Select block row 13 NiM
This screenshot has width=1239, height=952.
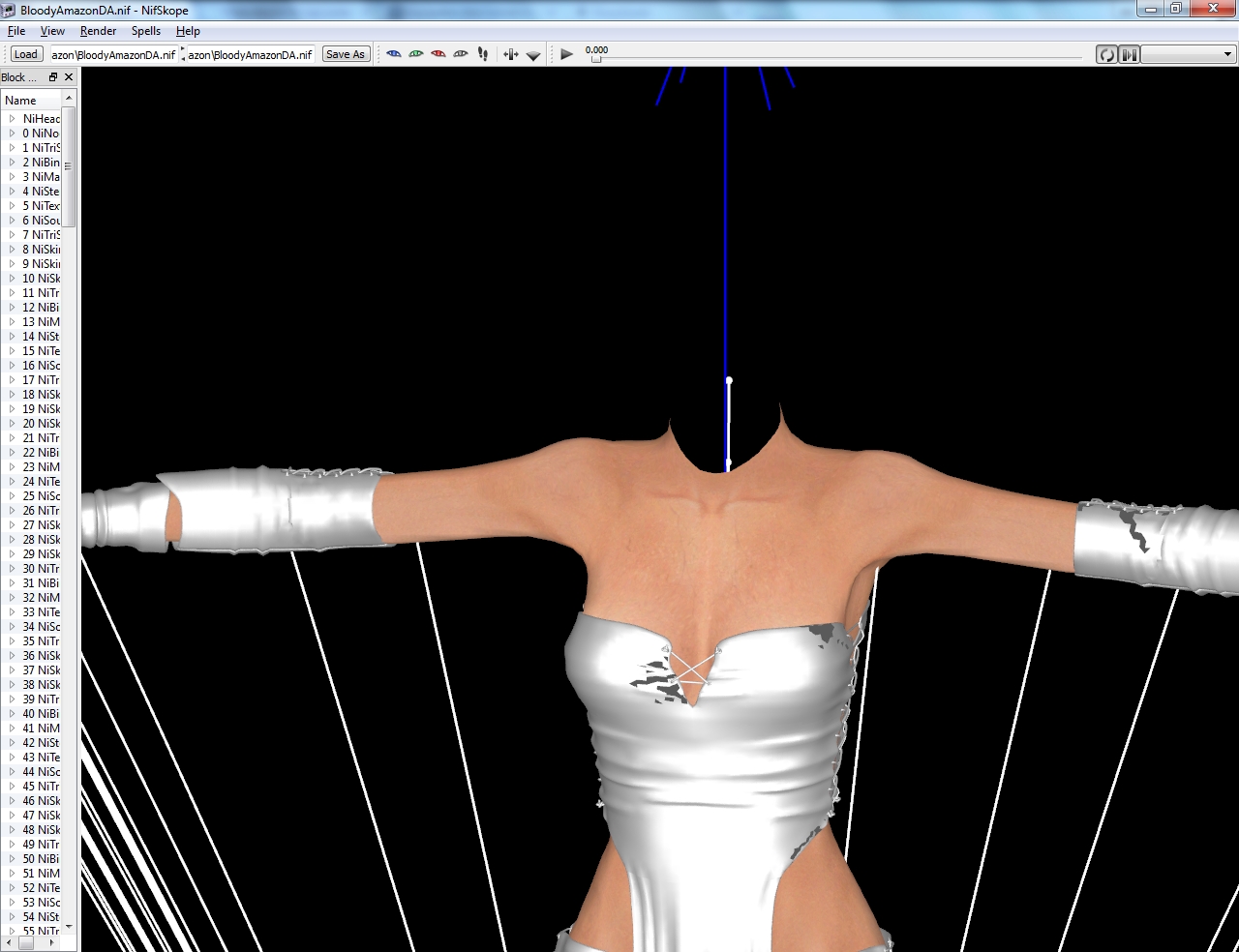(32, 322)
